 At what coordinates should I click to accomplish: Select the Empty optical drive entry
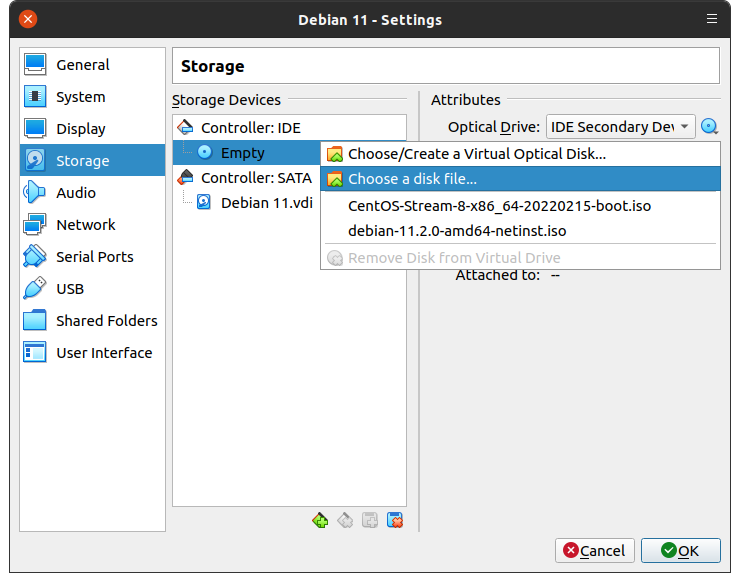pos(242,153)
